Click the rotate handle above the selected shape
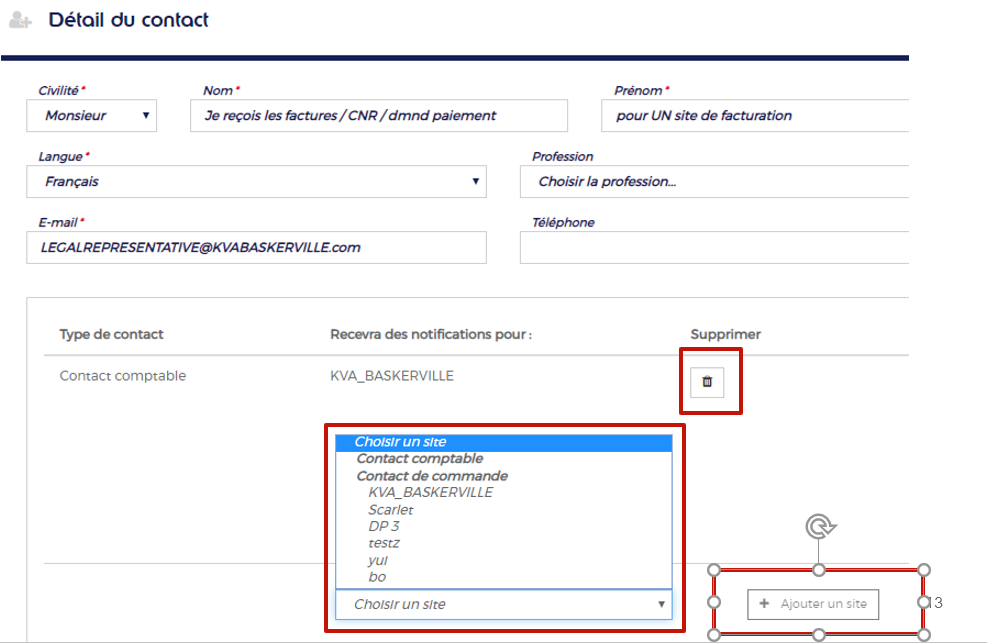This screenshot has width=987, height=643. point(819,526)
